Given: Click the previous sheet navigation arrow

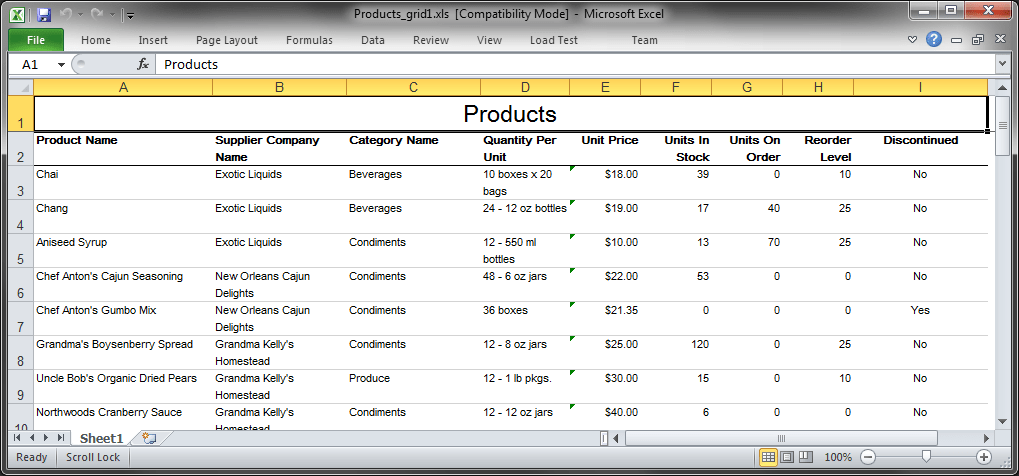Looking at the screenshot, I should [31, 438].
